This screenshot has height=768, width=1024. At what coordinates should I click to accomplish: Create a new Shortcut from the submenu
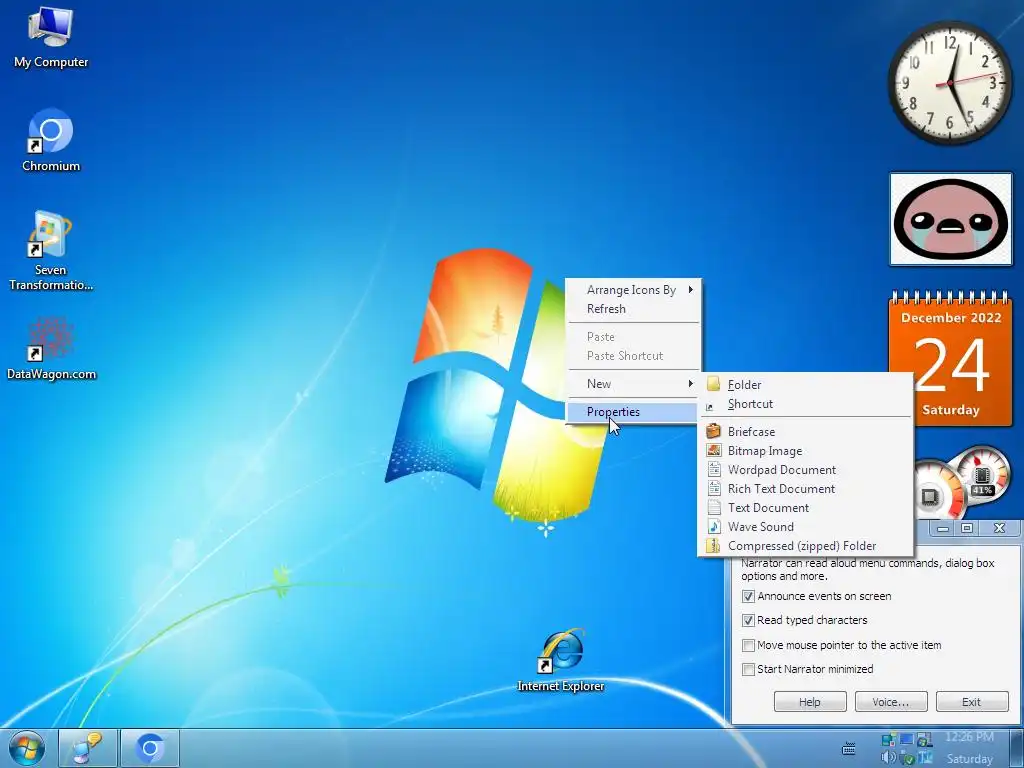point(805,404)
